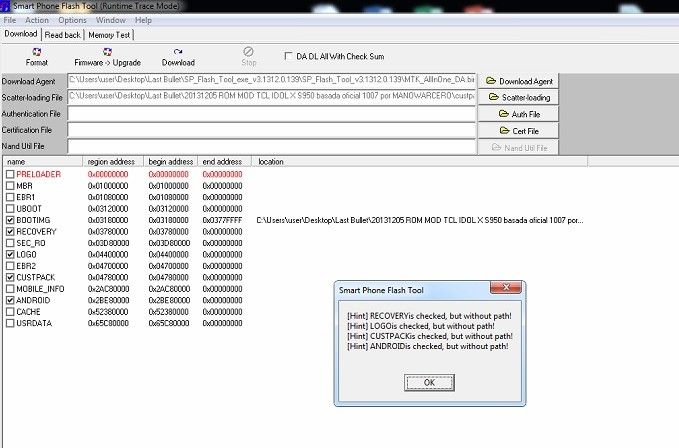Check the MOBILE_INFO partition checkbox

pyautogui.click(x=10, y=289)
